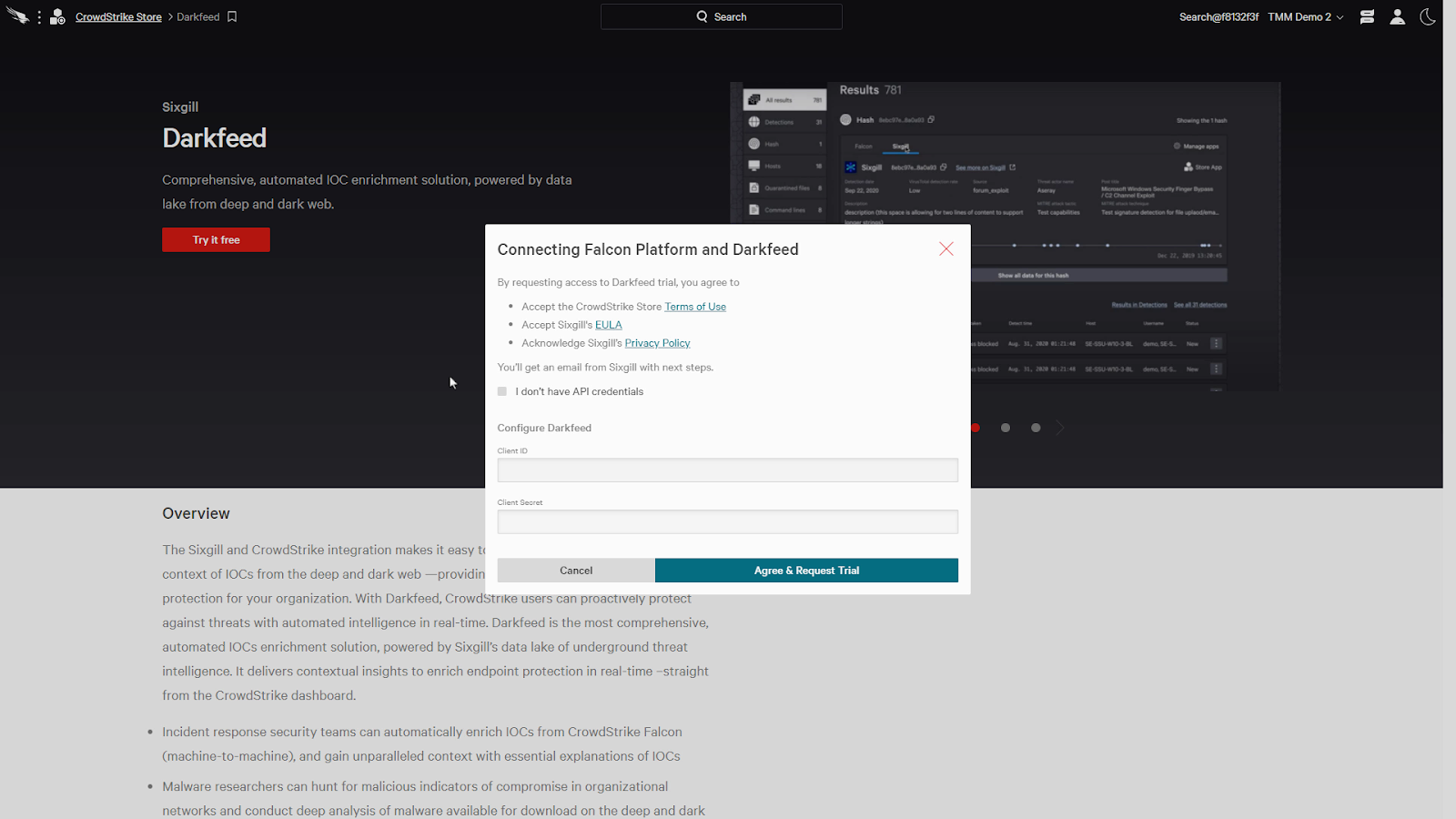
Task: Click the CrowdStrike falcon logo icon
Action: (x=17, y=16)
